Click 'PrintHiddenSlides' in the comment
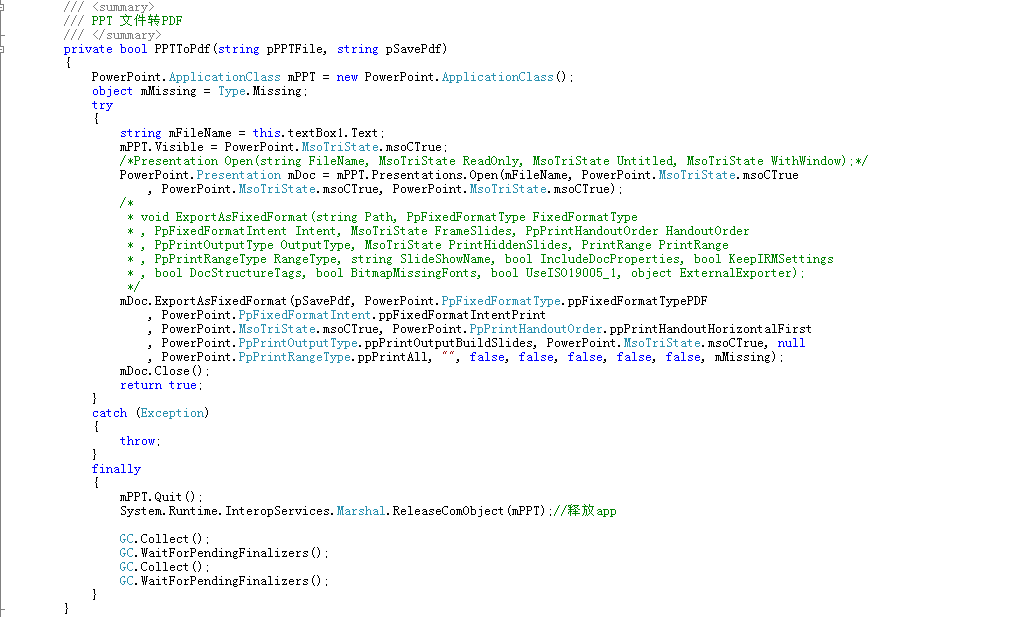 pyautogui.click(x=508, y=245)
